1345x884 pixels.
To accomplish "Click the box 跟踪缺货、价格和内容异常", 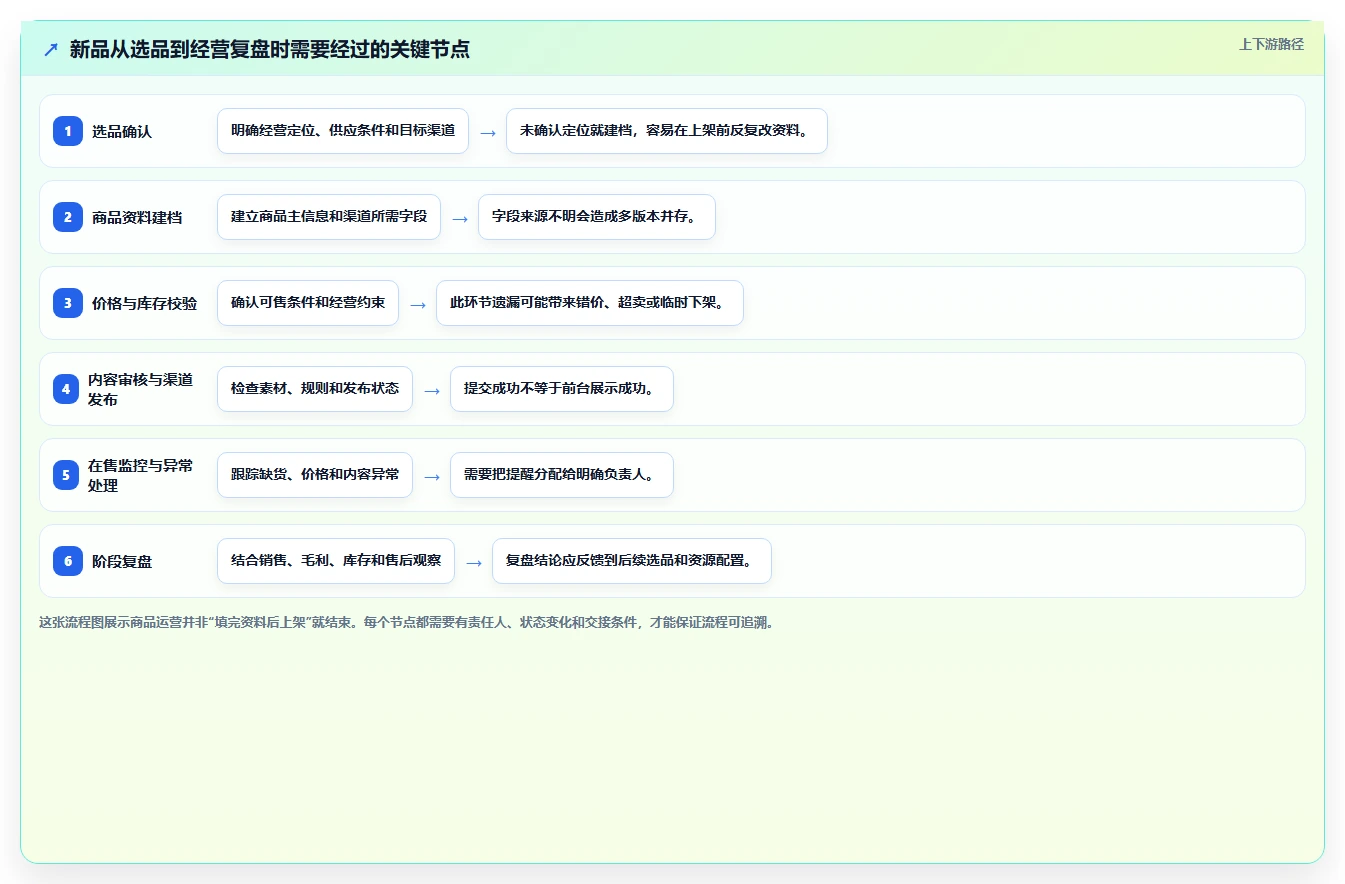I will click(315, 475).
